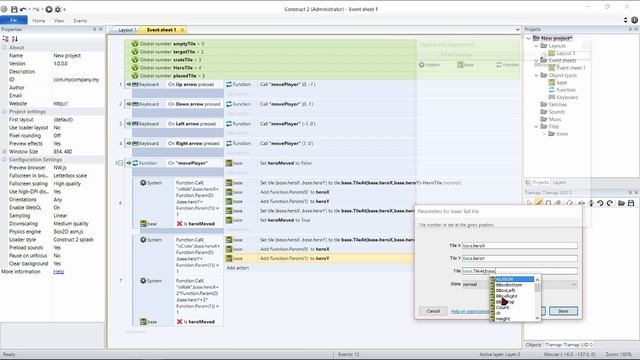Click the Tilemap redo rotation arrow icon
640x360 pixels.
(610, 203)
